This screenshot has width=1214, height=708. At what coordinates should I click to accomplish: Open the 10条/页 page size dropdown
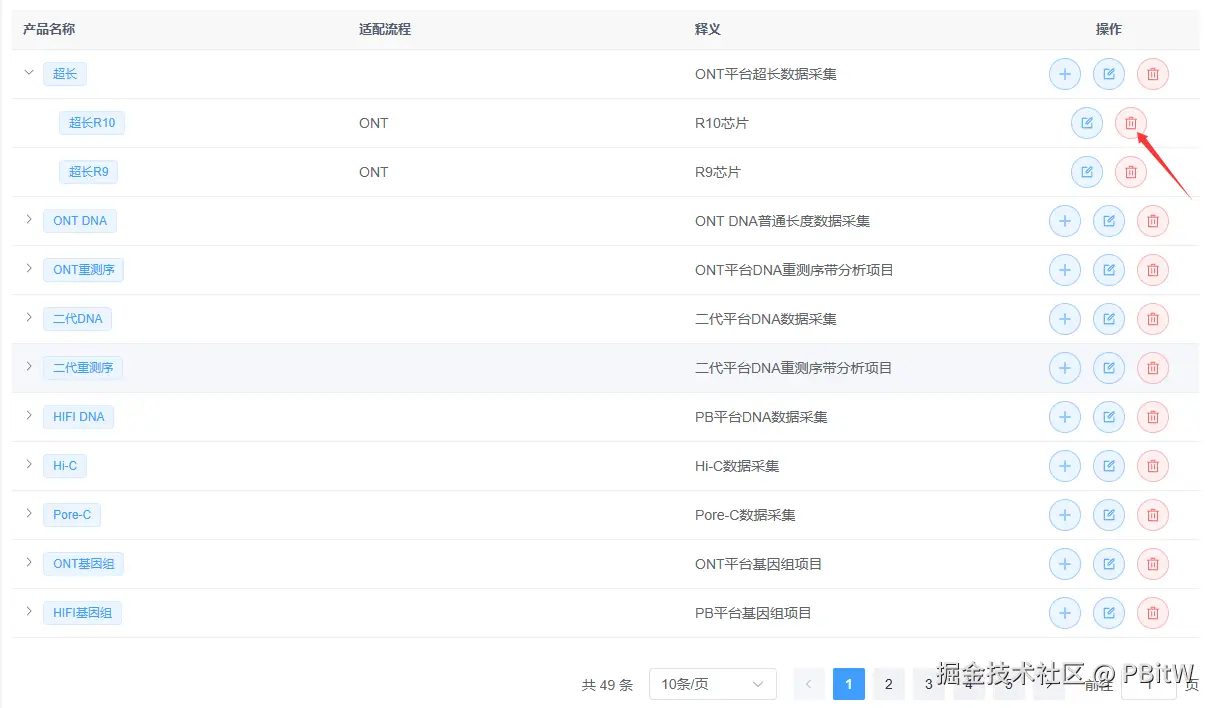click(x=713, y=684)
